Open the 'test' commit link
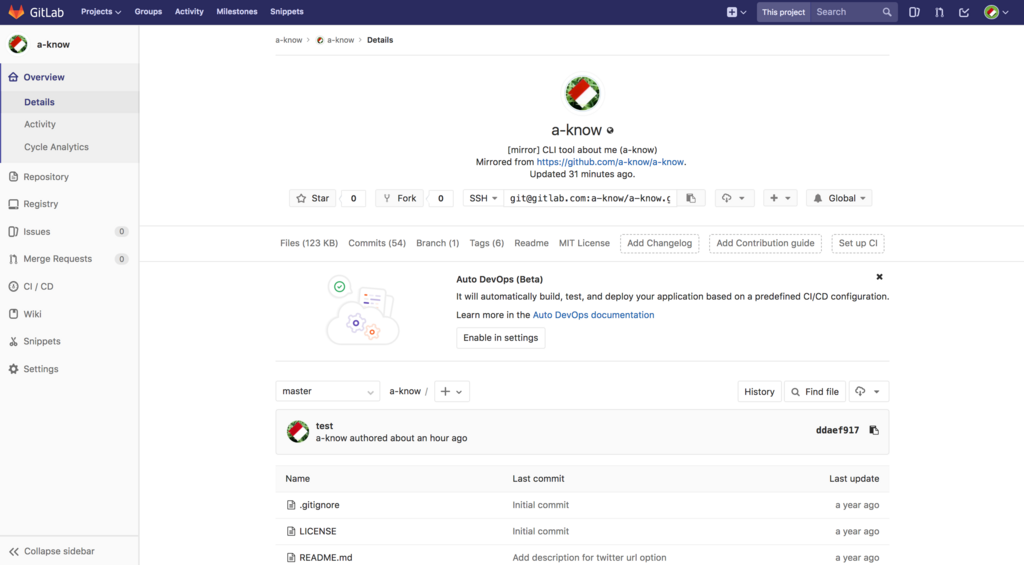Image resolution: width=1024 pixels, height=565 pixels. click(324, 425)
